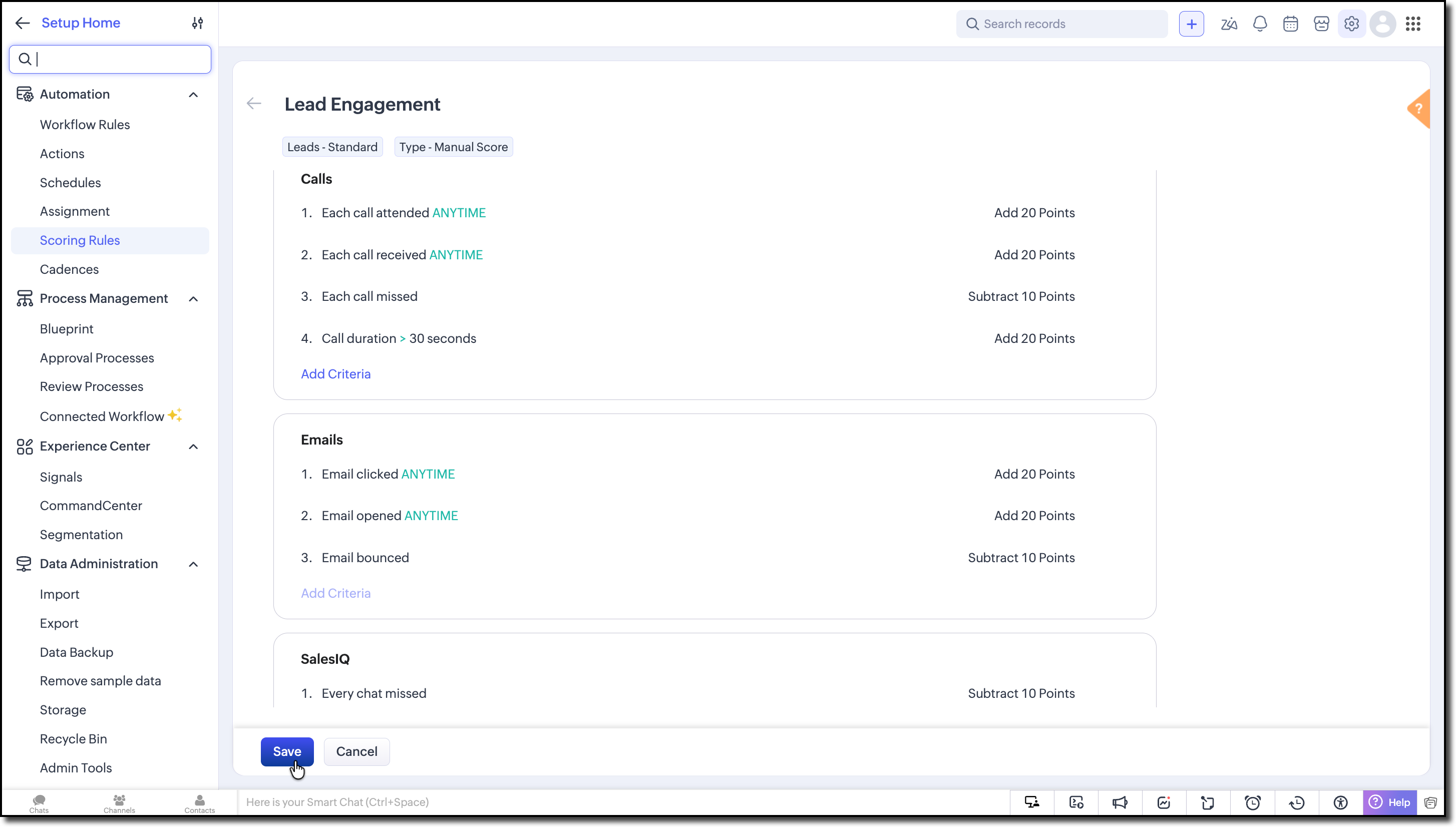Open Actions in sidebar
1456x827 pixels.
62,153
